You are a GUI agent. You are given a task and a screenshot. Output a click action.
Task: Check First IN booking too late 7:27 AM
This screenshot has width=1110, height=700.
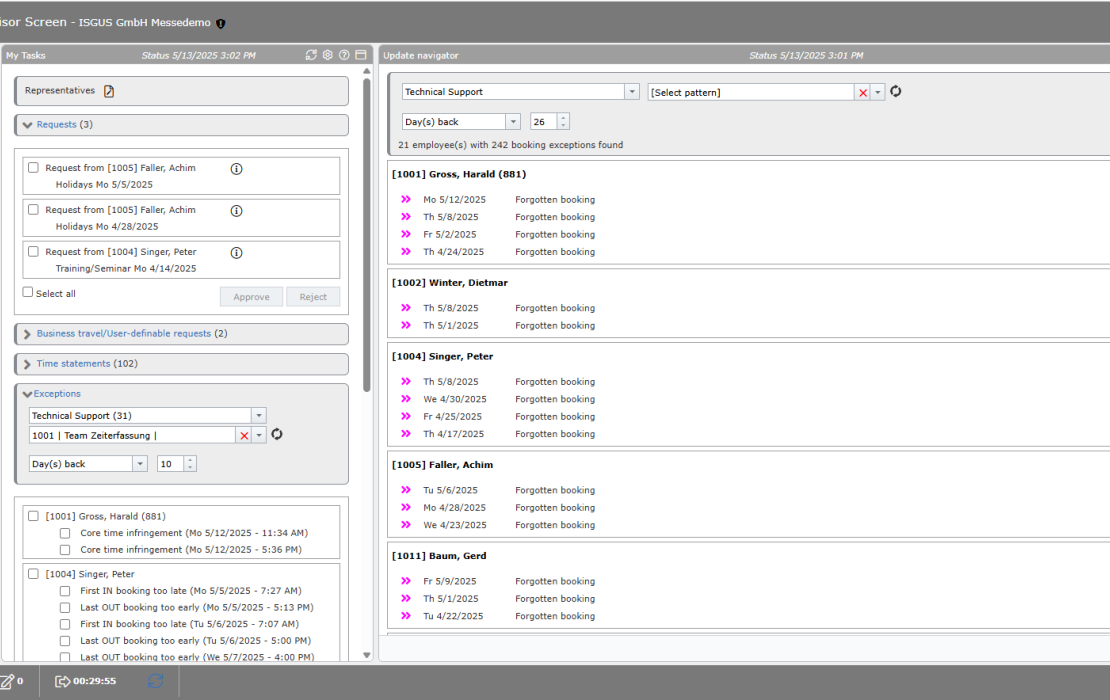pyautogui.click(x=65, y=591)
